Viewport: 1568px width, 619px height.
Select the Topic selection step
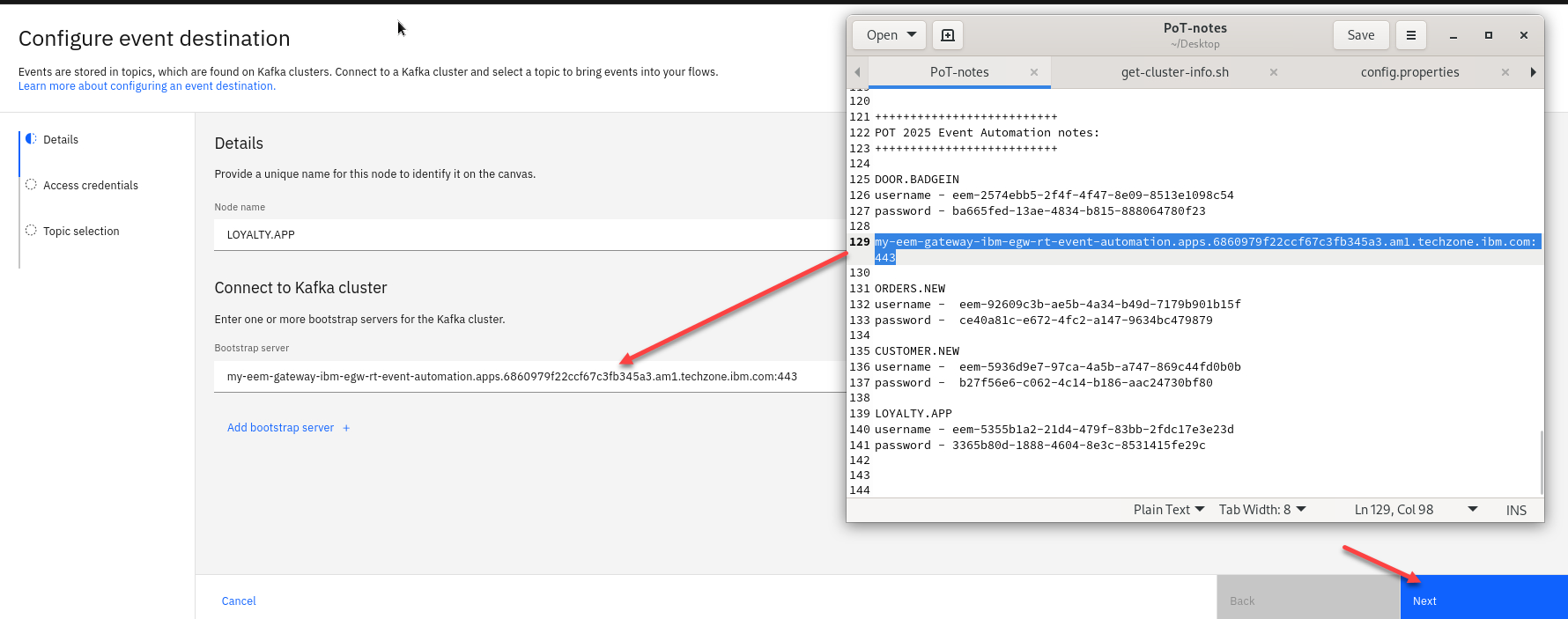(81, 231)
